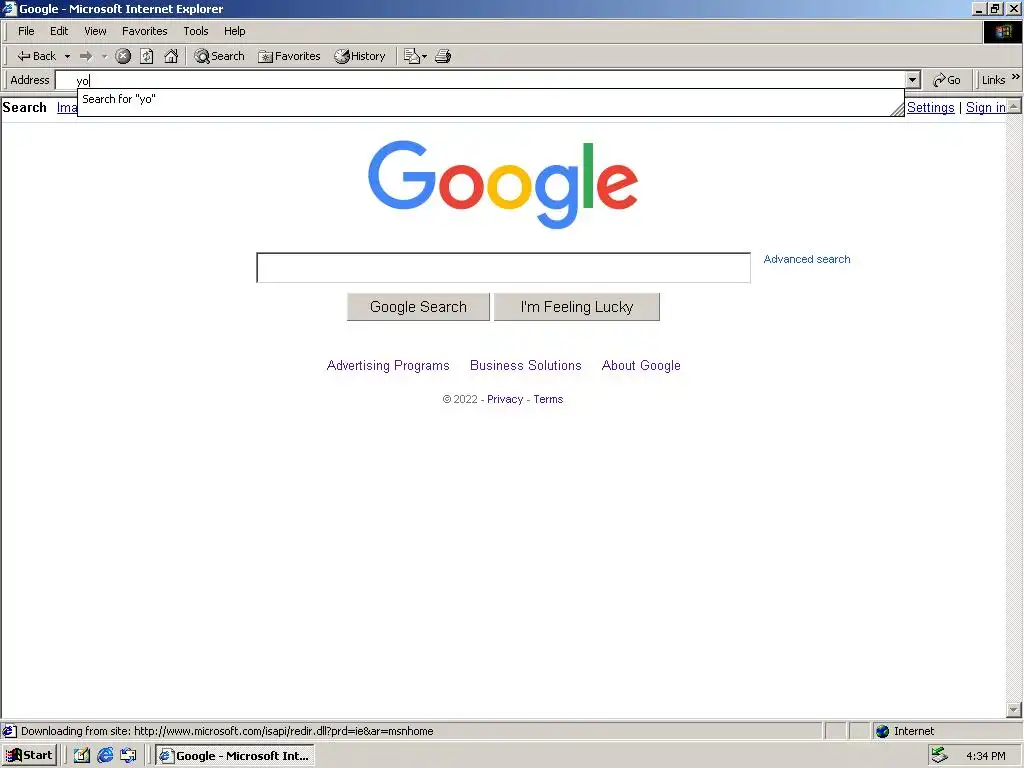The width and height of the screenshot is (1024, 768).
Task: Click inside the Address bar text field
Action: tap(480, 80)
